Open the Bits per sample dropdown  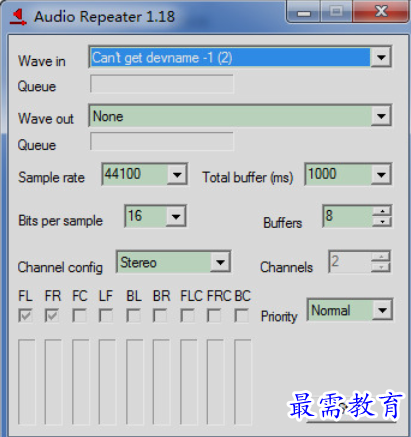pyautogui.click(x=176, y=216)
